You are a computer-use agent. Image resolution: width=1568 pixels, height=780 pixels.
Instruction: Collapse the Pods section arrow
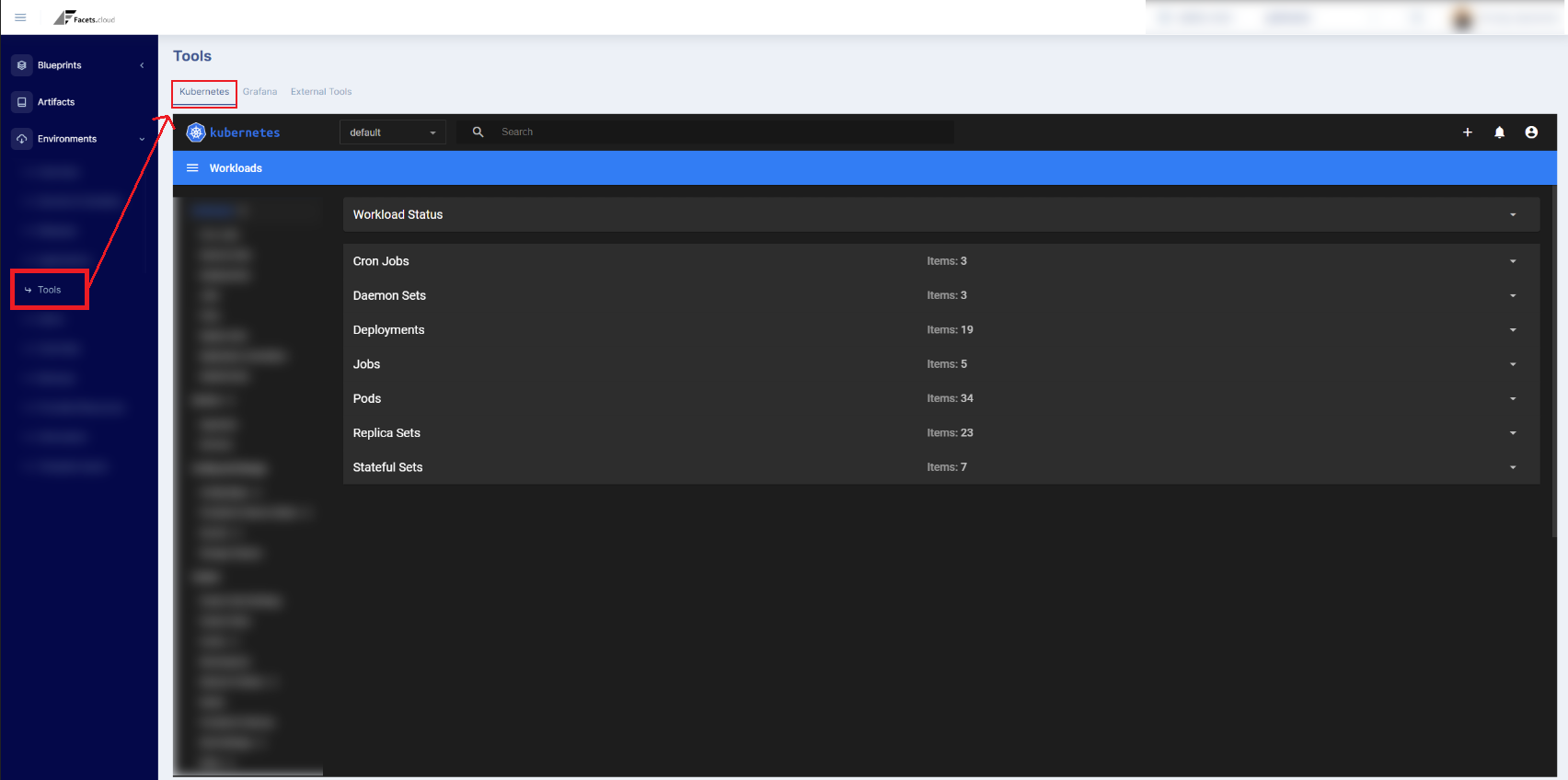click(1513, 398)
